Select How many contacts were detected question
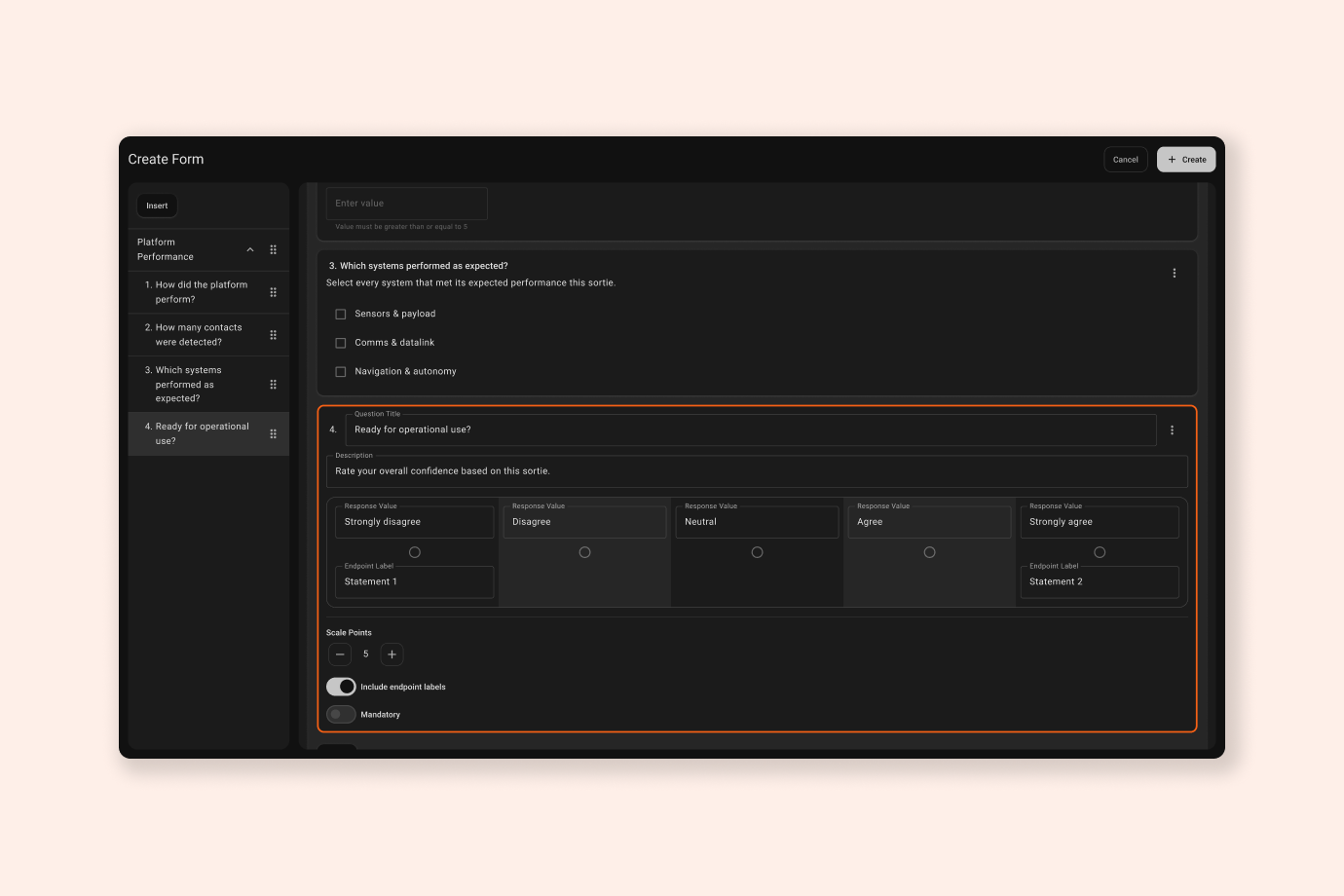The image size is (1344, 896). pos(208,335)
